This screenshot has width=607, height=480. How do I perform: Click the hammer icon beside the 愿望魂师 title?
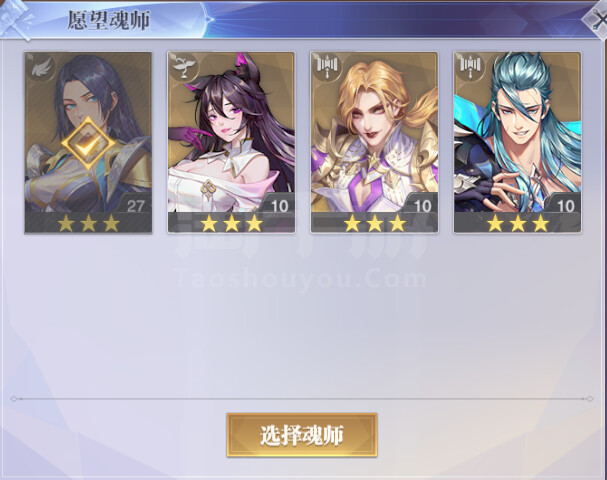pos(15,20)
